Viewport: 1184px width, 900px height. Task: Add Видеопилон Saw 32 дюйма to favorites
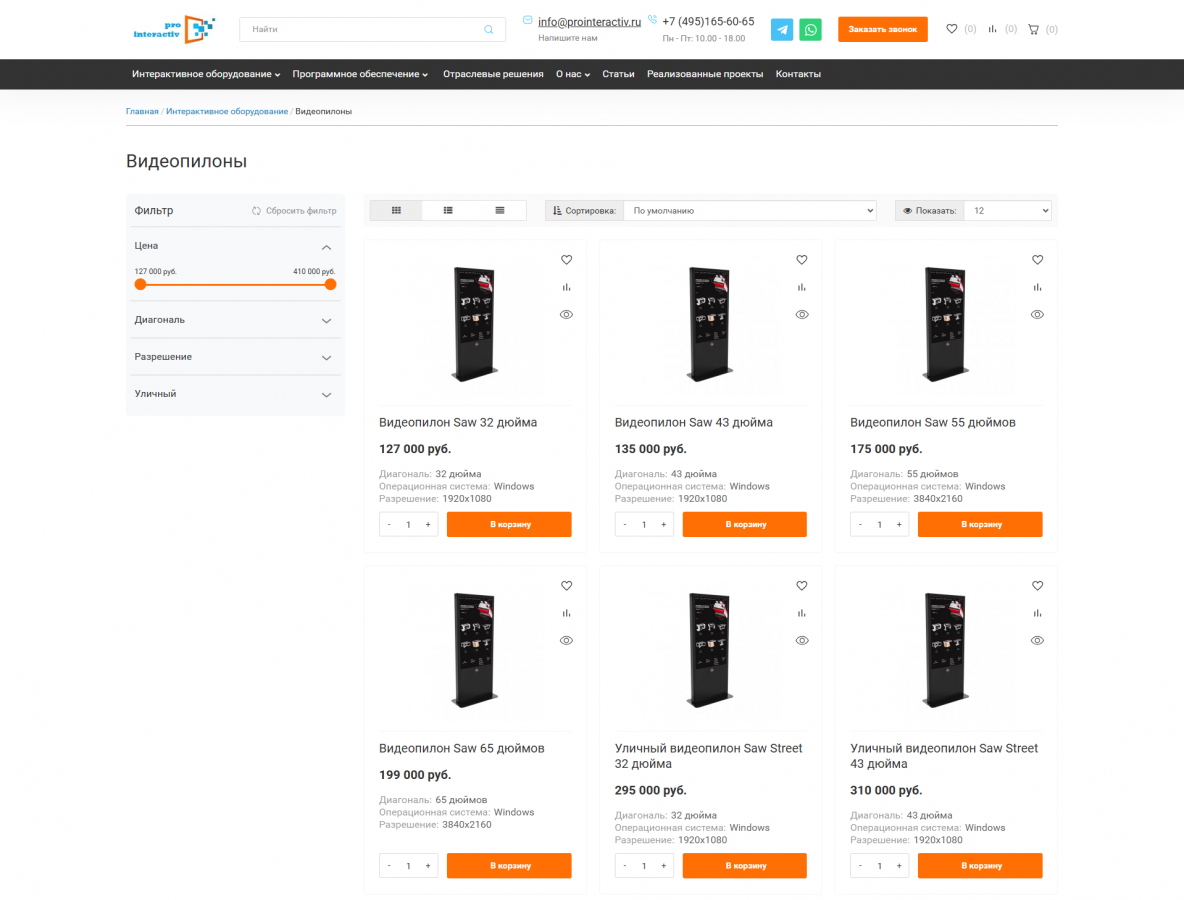coord(566,260)
